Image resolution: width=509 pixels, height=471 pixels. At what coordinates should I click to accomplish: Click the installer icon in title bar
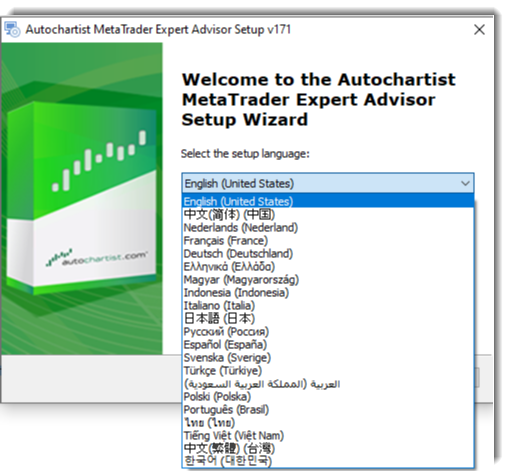pos(12,29)
